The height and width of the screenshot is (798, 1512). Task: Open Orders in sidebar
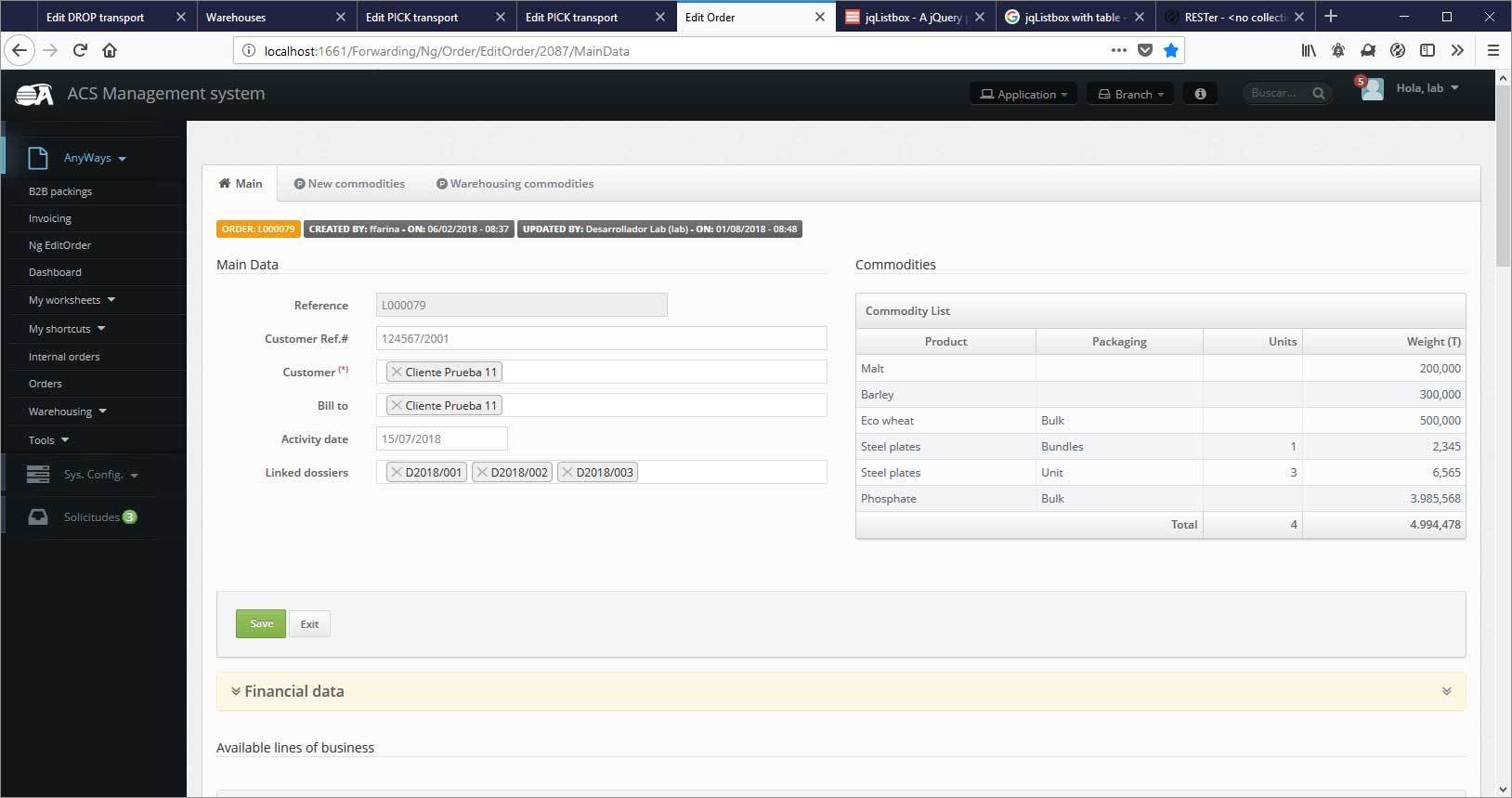click(x=46, y=384)
